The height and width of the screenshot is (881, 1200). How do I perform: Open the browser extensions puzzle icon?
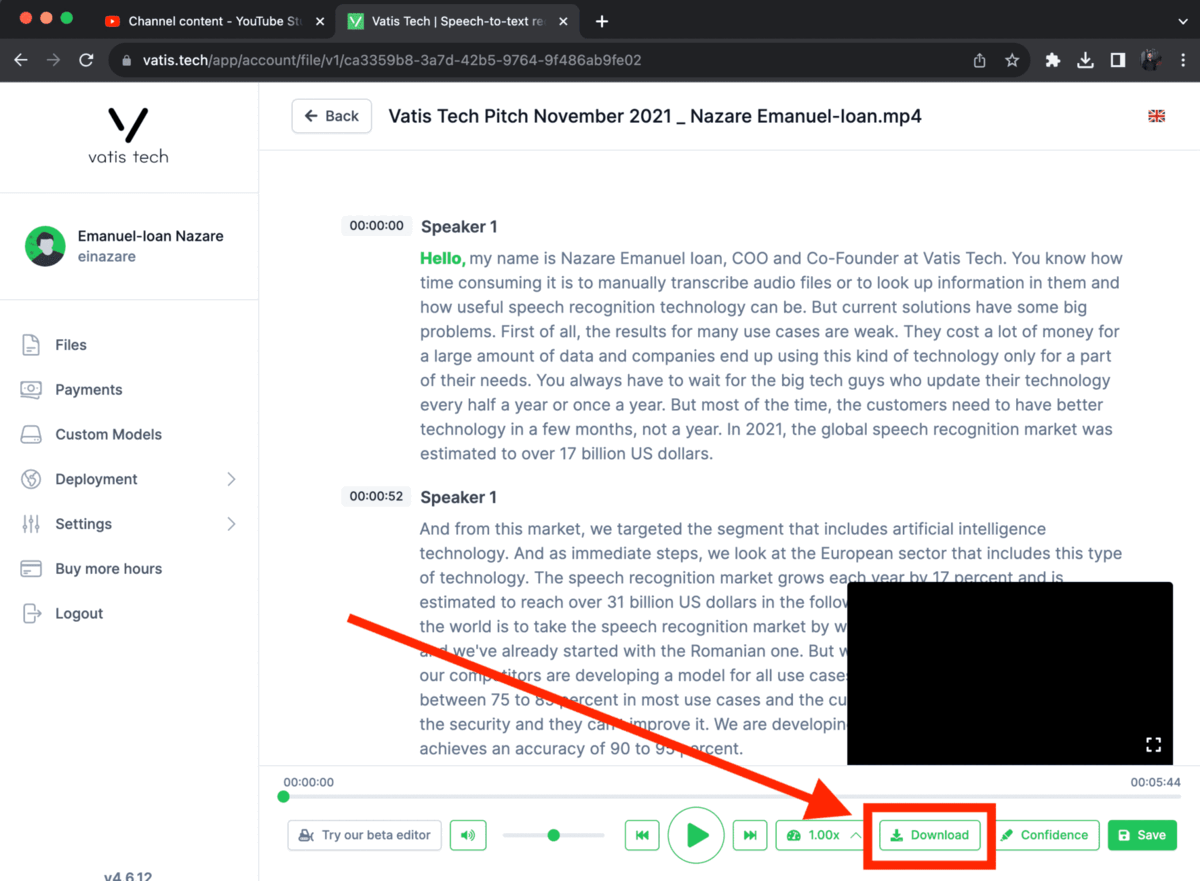(x=1053, y=60)
